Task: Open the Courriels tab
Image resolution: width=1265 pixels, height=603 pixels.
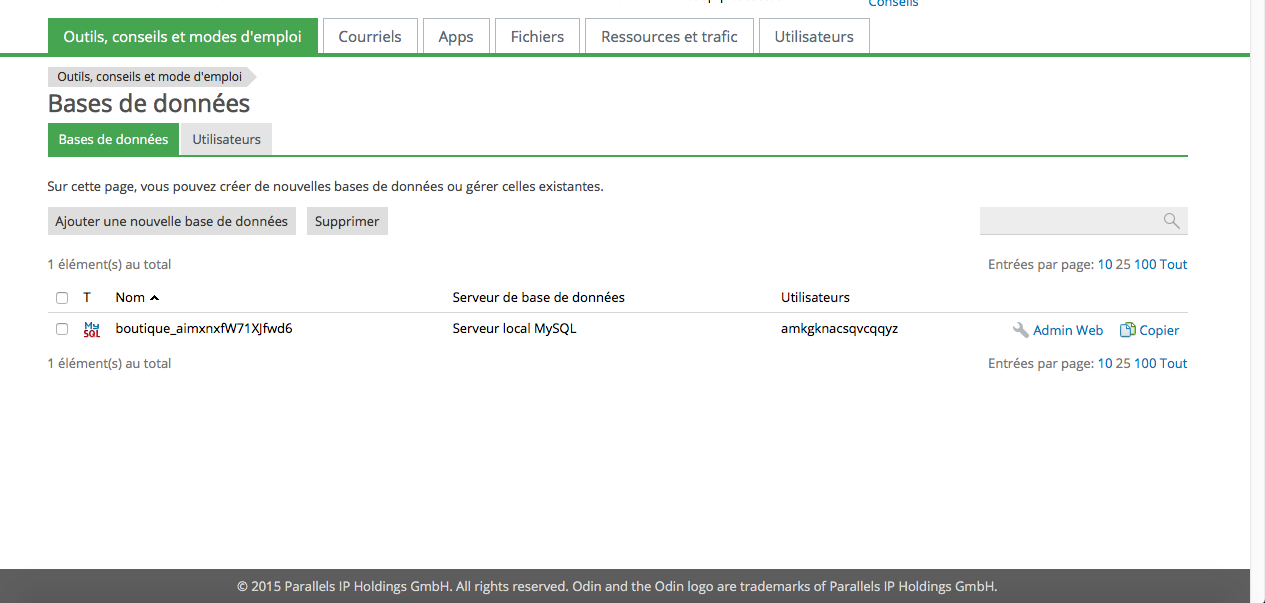Action: 370,36
